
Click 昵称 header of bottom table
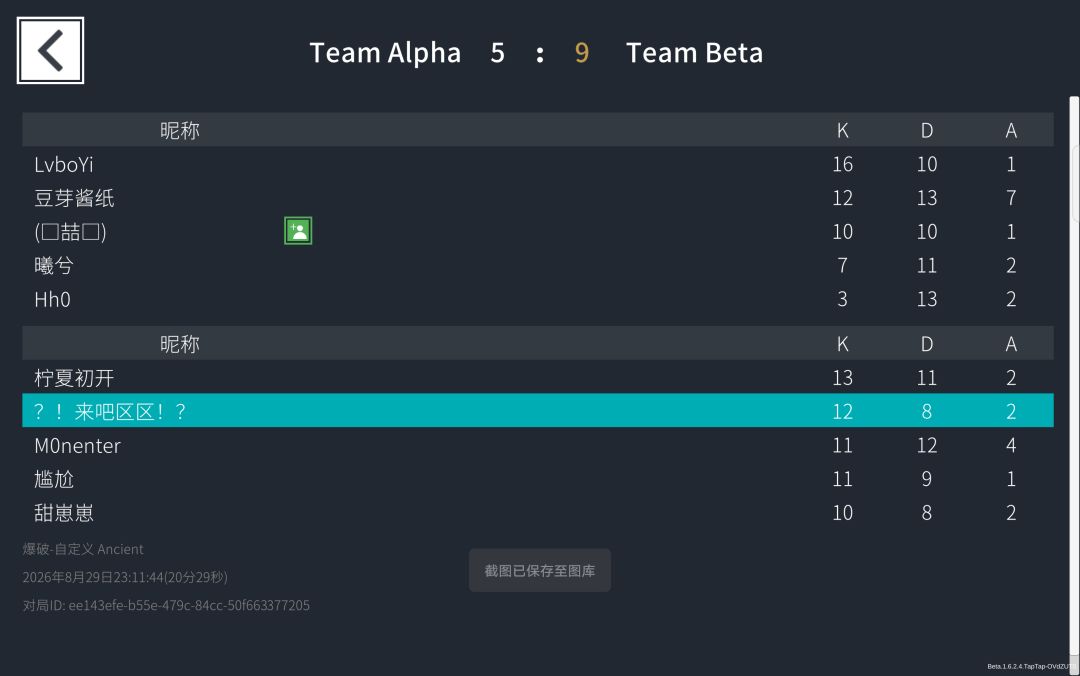click(180, 344)
